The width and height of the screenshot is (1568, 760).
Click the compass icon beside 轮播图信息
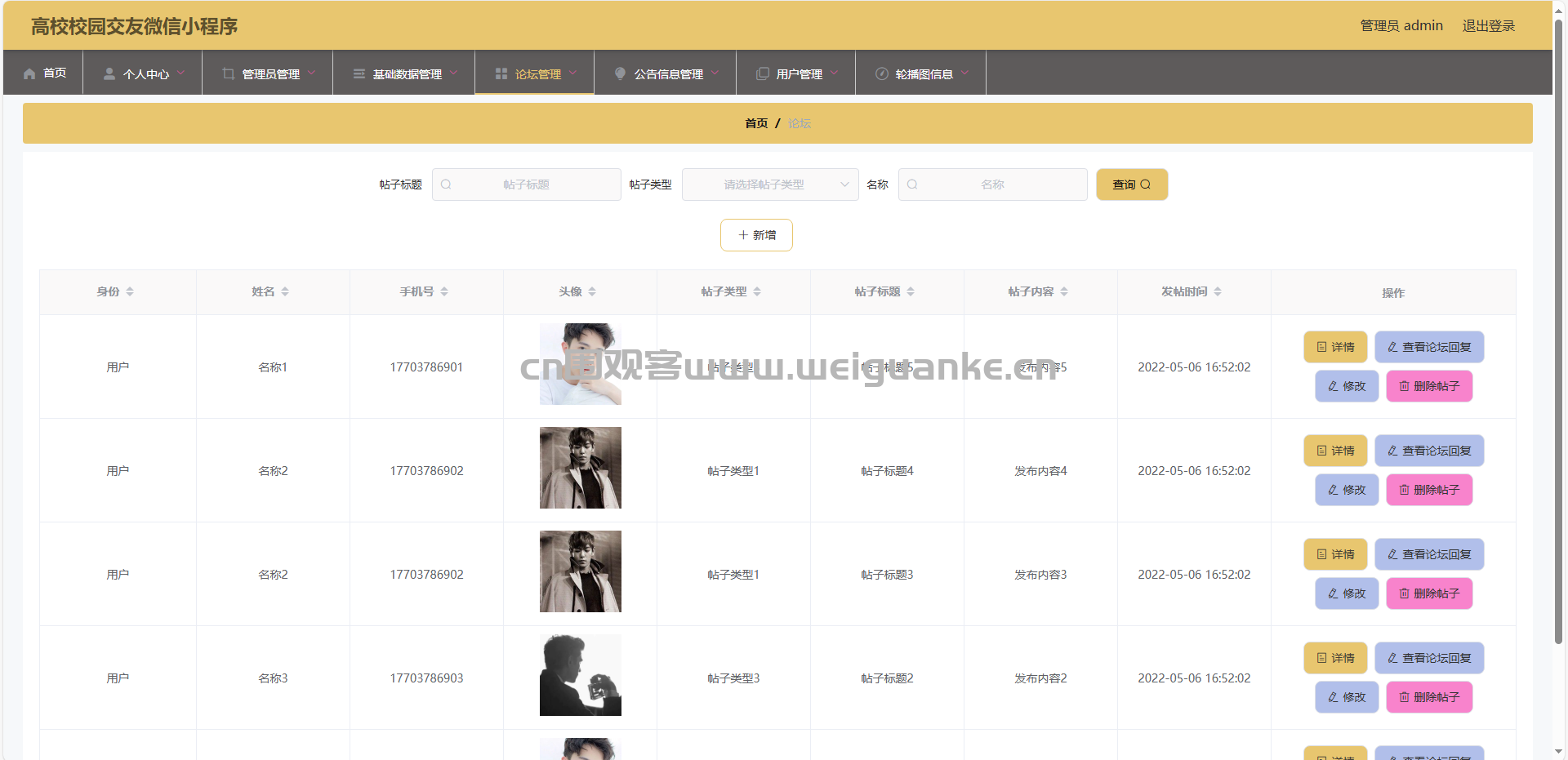coord(882,73)
